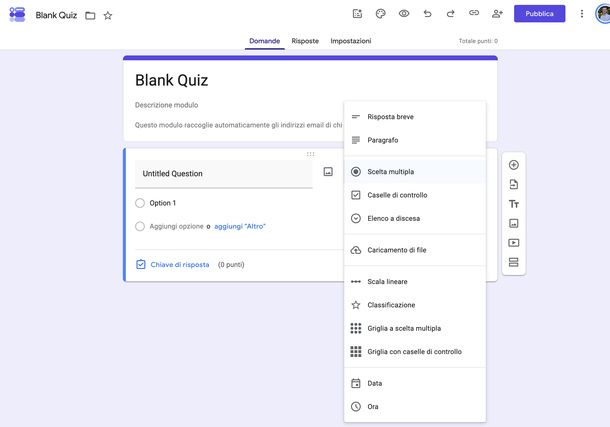Screen dimensions: 610x427
Task: Choose Griglia a scelta multipla type
Action: (415, 328)
